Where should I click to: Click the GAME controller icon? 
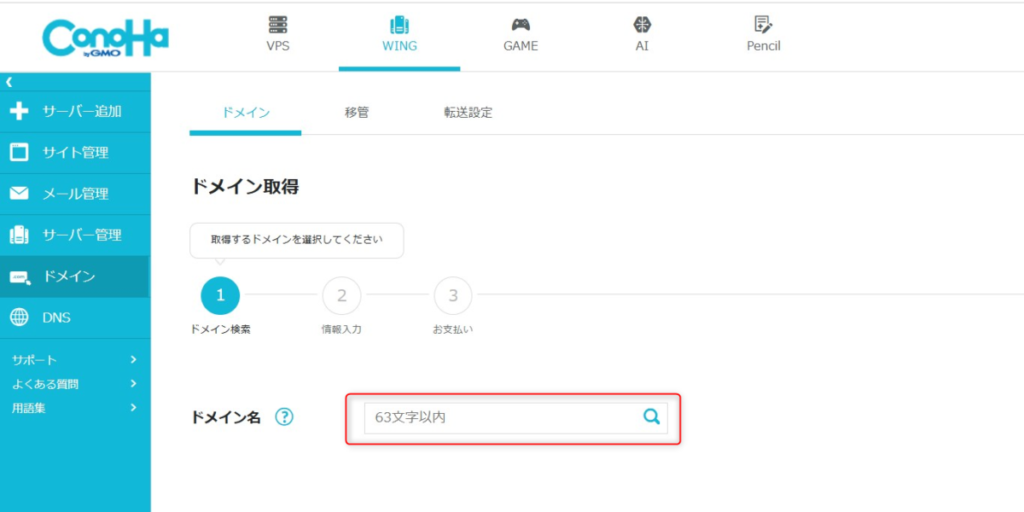pyautogui.click(x=520, y=25)
